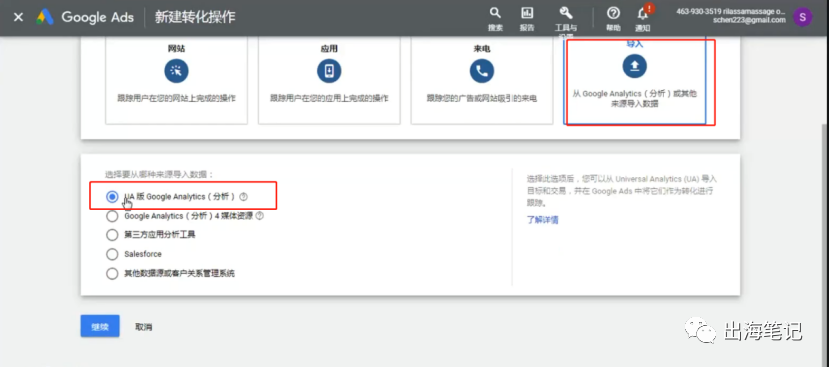Select the app phone icon

coord(329,70)
